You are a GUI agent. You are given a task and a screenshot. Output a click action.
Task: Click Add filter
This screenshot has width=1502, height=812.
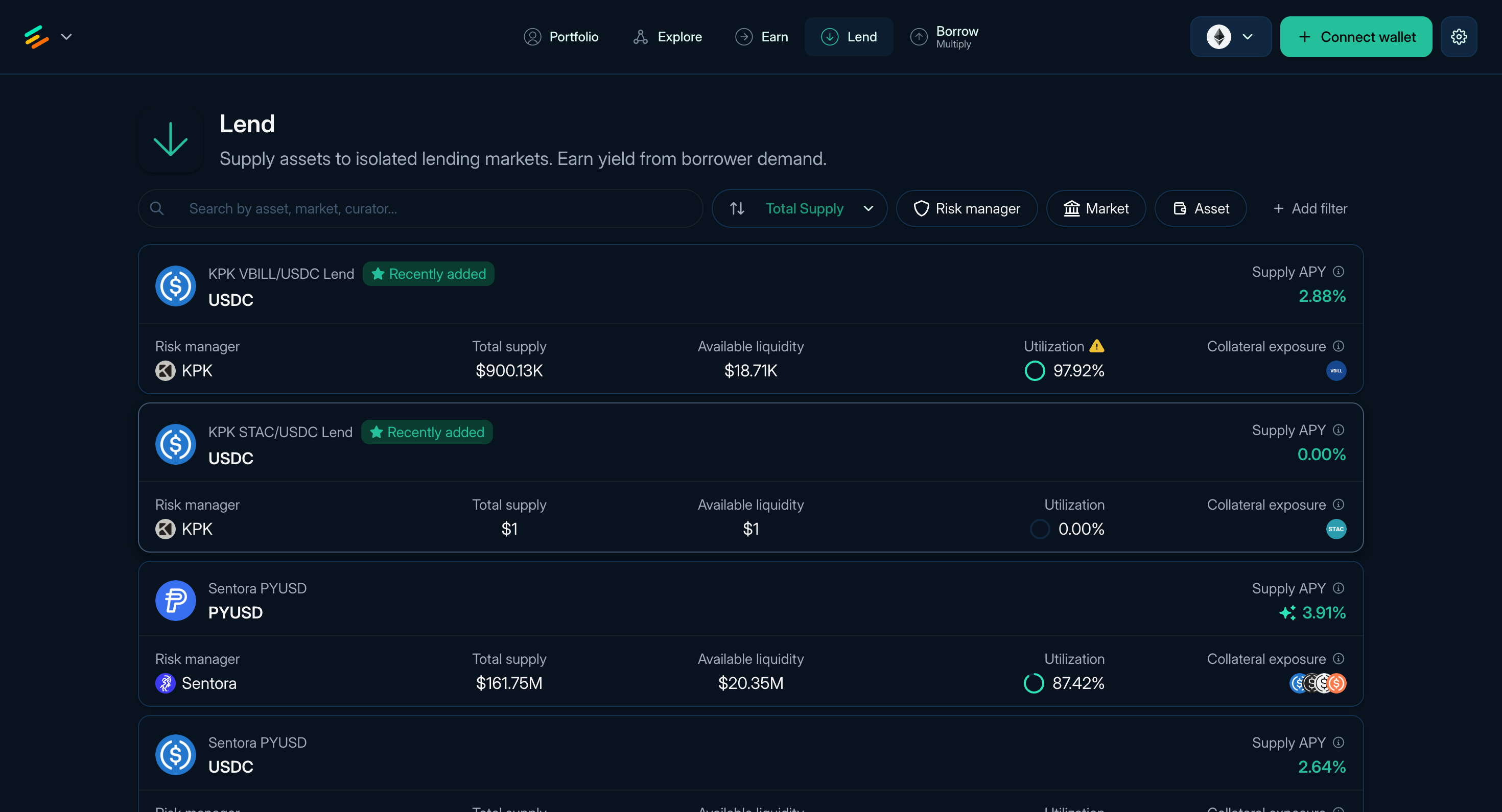(1309, 208)
